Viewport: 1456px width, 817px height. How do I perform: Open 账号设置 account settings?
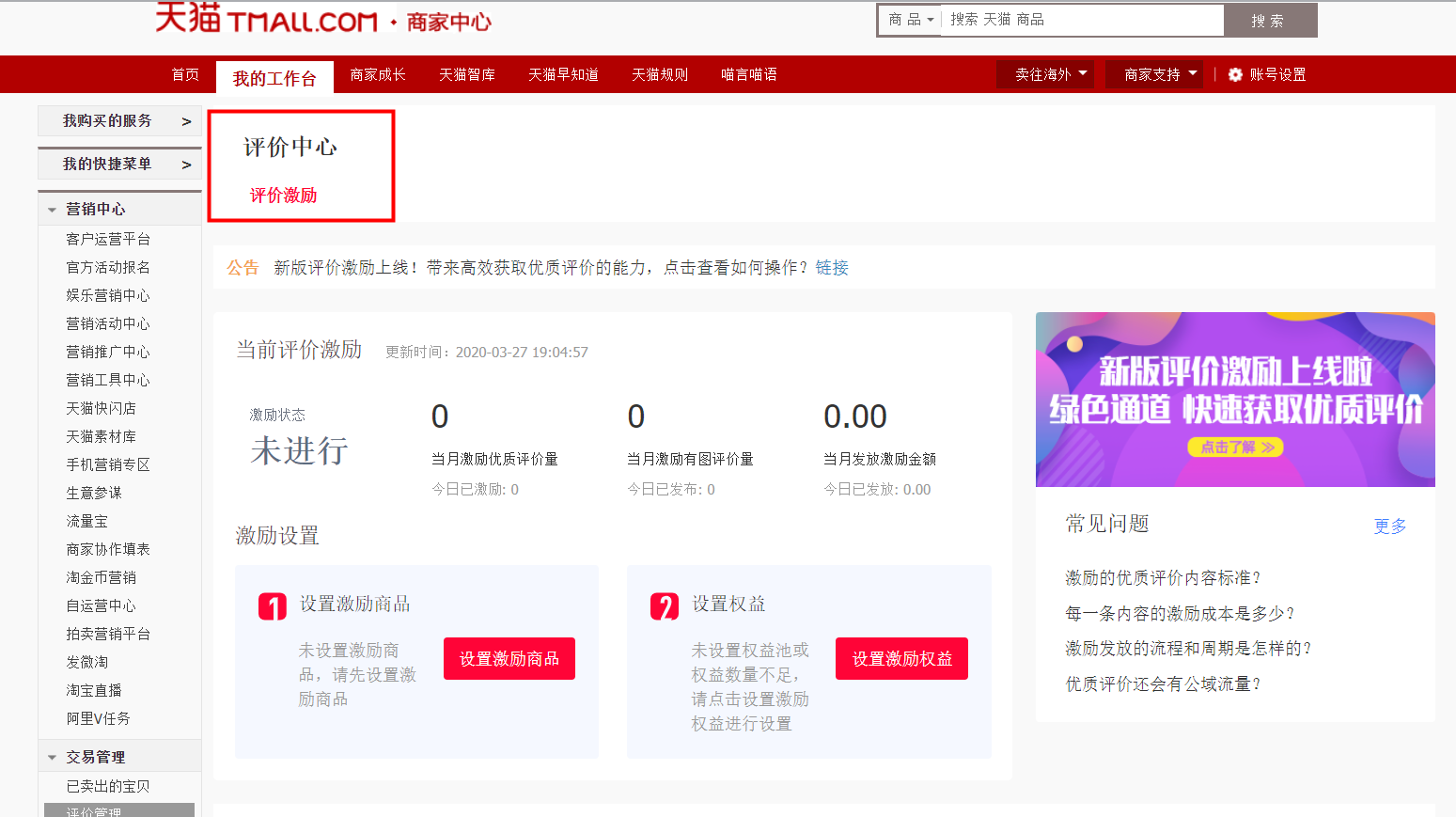[x=1277, y=74]
